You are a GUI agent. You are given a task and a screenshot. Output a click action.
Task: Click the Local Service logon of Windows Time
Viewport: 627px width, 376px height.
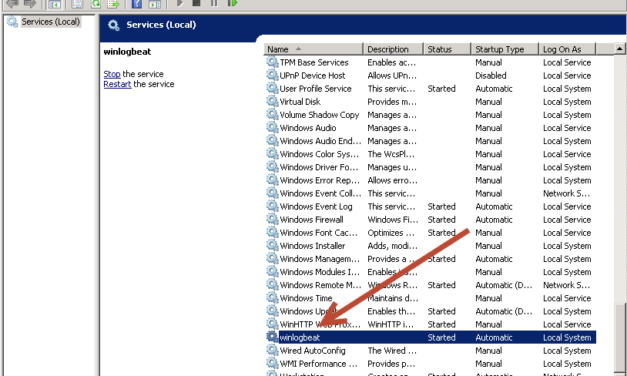567,298
